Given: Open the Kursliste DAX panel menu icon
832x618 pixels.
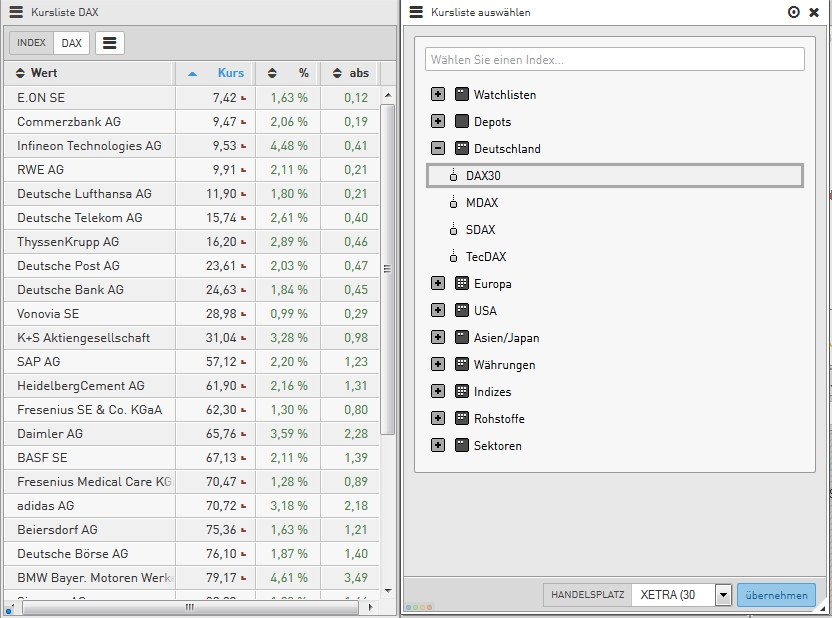Looking at the screenshot, I should (x=16, y=12).
